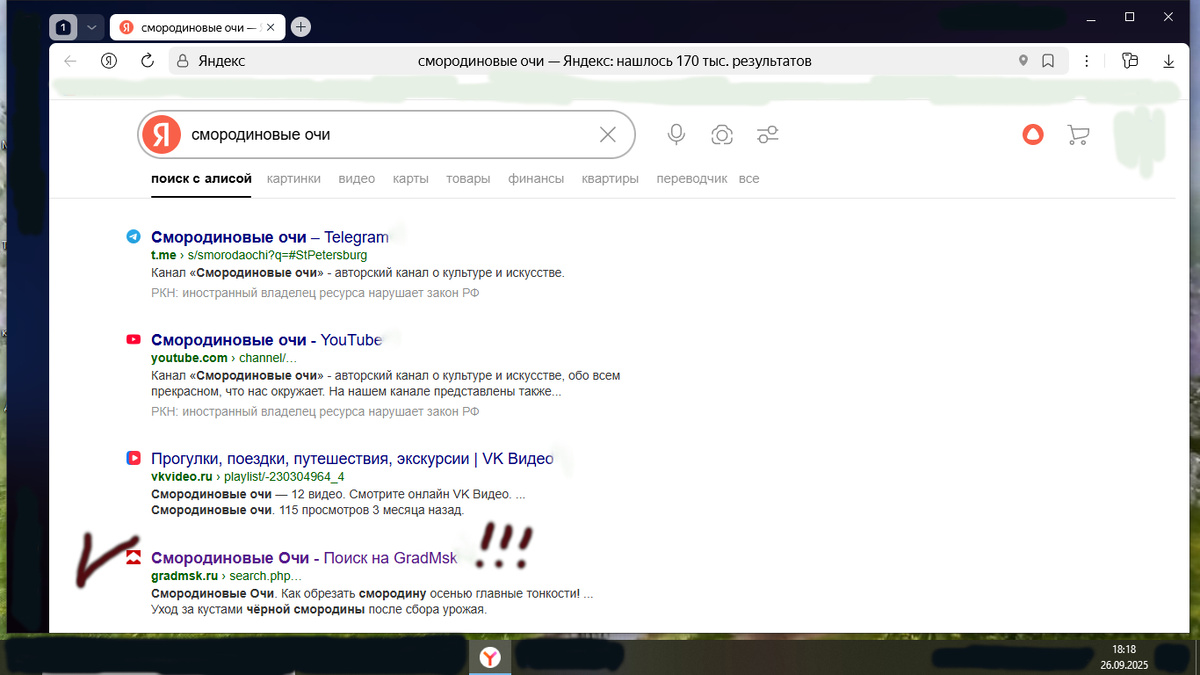Viewport: 1200px width, 675px height.
Task: Click the YouTube icon next to the result
Action: 133,339
